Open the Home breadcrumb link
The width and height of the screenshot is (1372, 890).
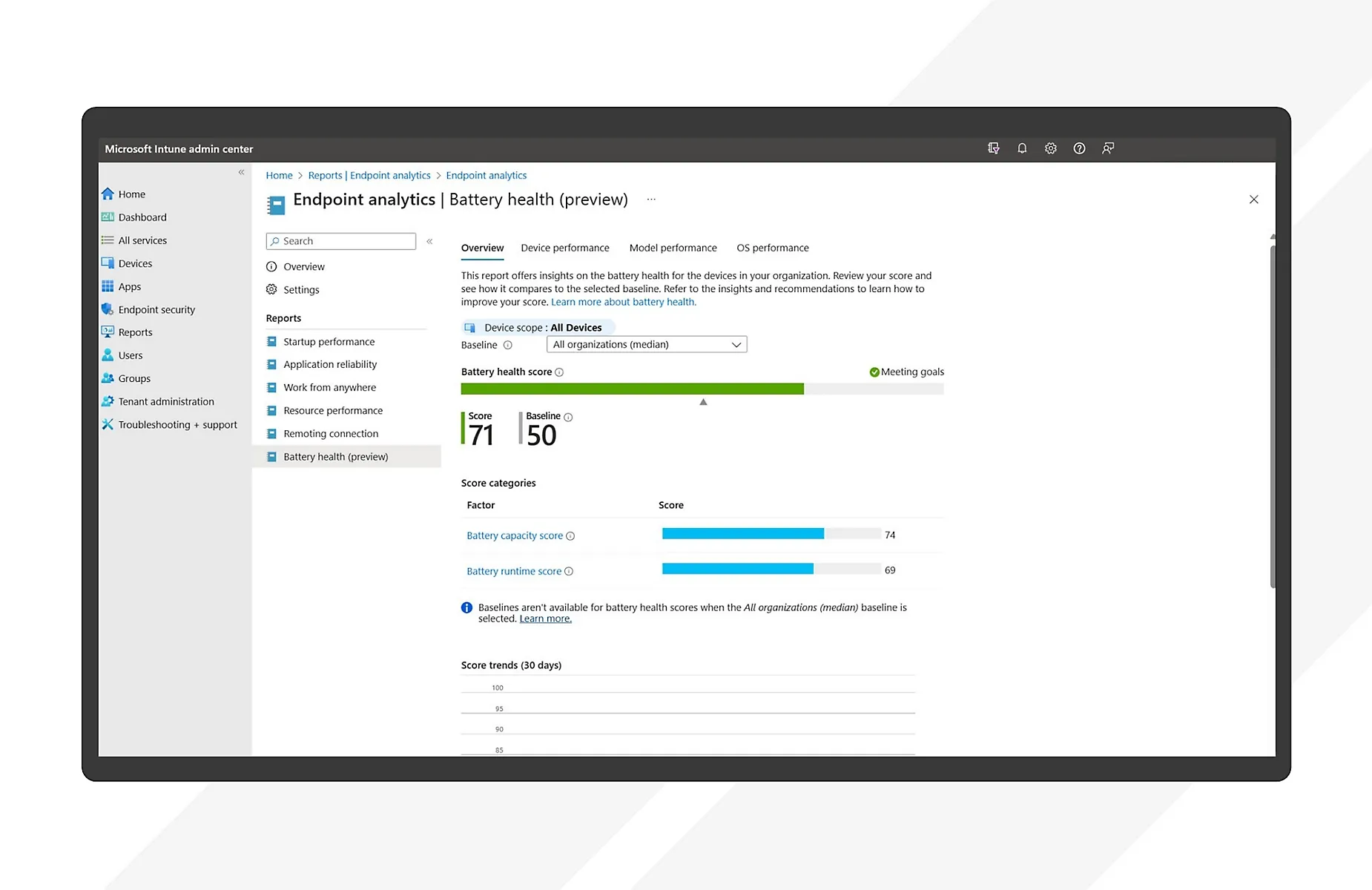click(x=279, y=176)
